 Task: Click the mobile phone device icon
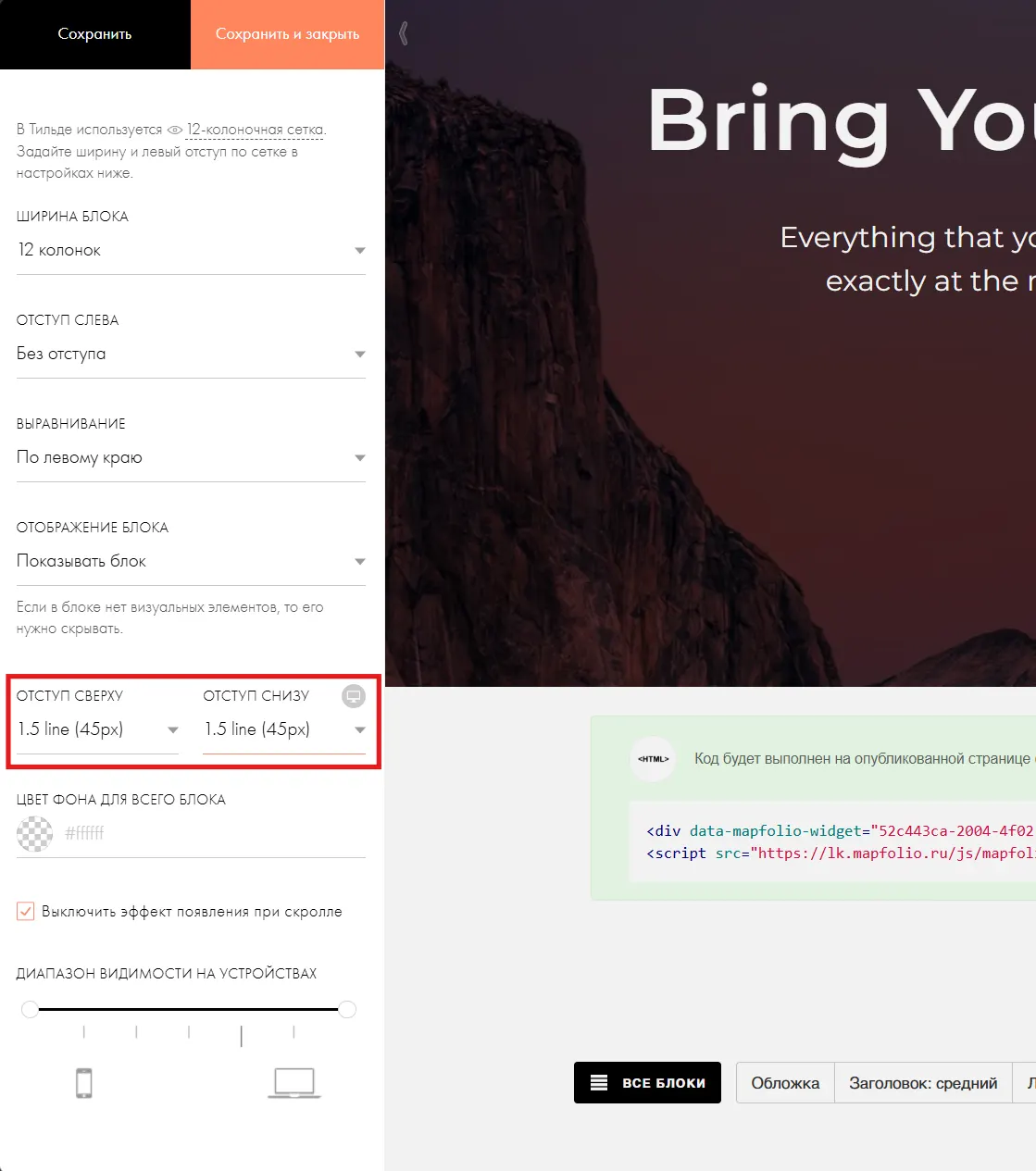[x=84, y=1082]
